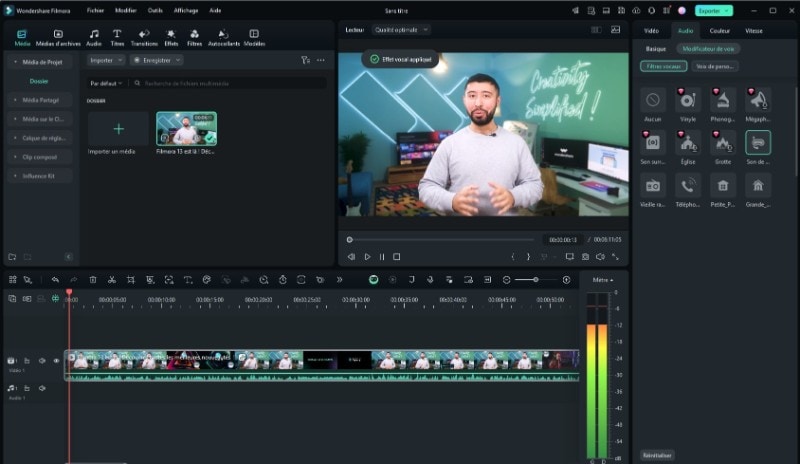The width and height of the screenshot is (800, 464).
Task: Open the Enregistrer dropdown
Action: pos(157,60)
